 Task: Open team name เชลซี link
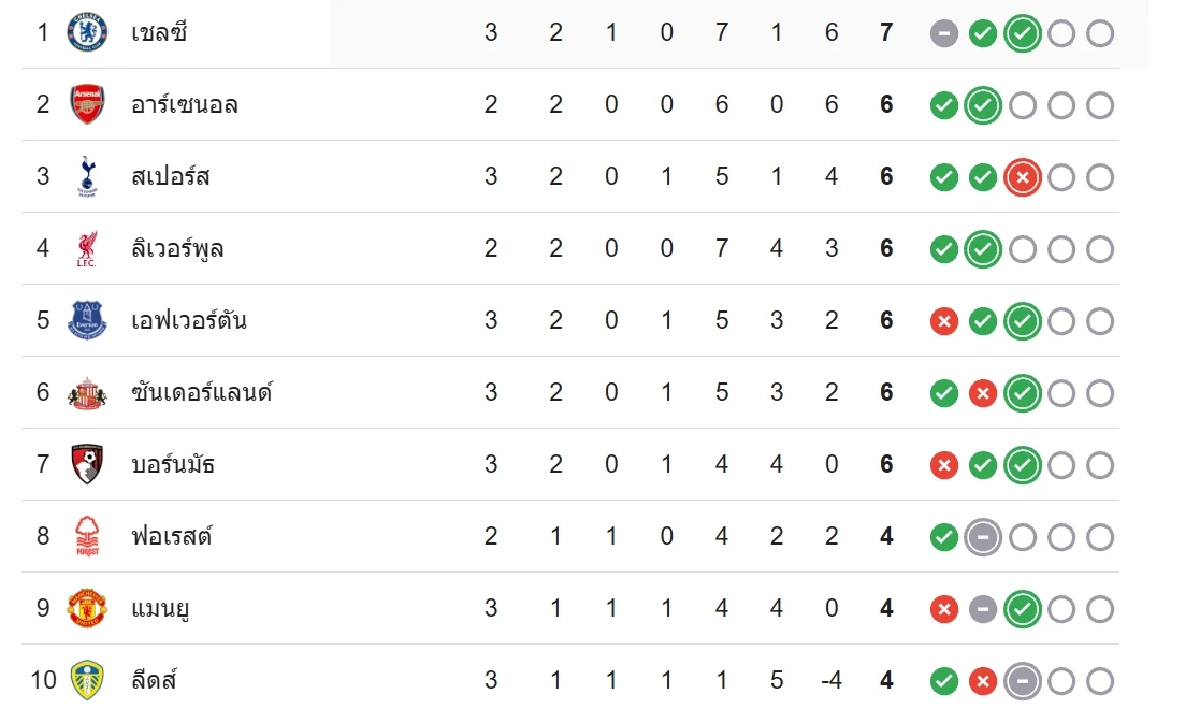click(159, 33)
